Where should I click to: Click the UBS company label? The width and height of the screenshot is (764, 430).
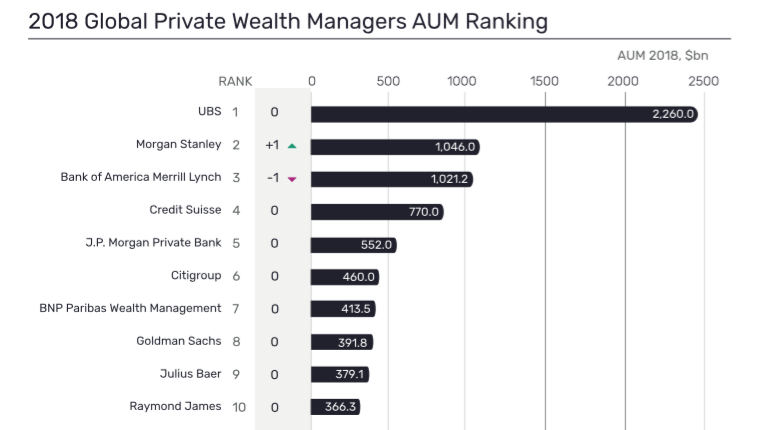[209, 112]
